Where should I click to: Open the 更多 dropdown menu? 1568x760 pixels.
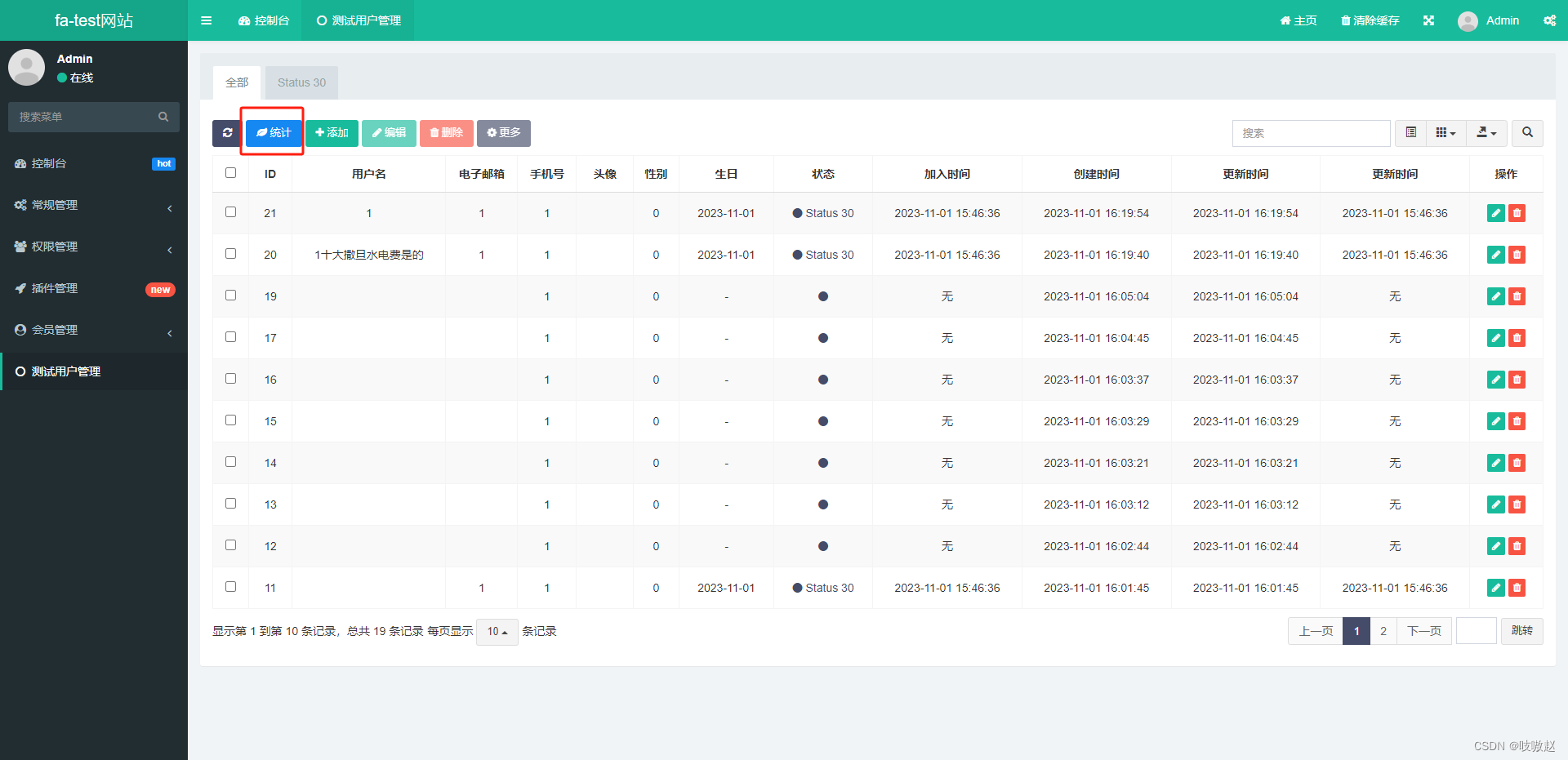[x=503, y=133]
